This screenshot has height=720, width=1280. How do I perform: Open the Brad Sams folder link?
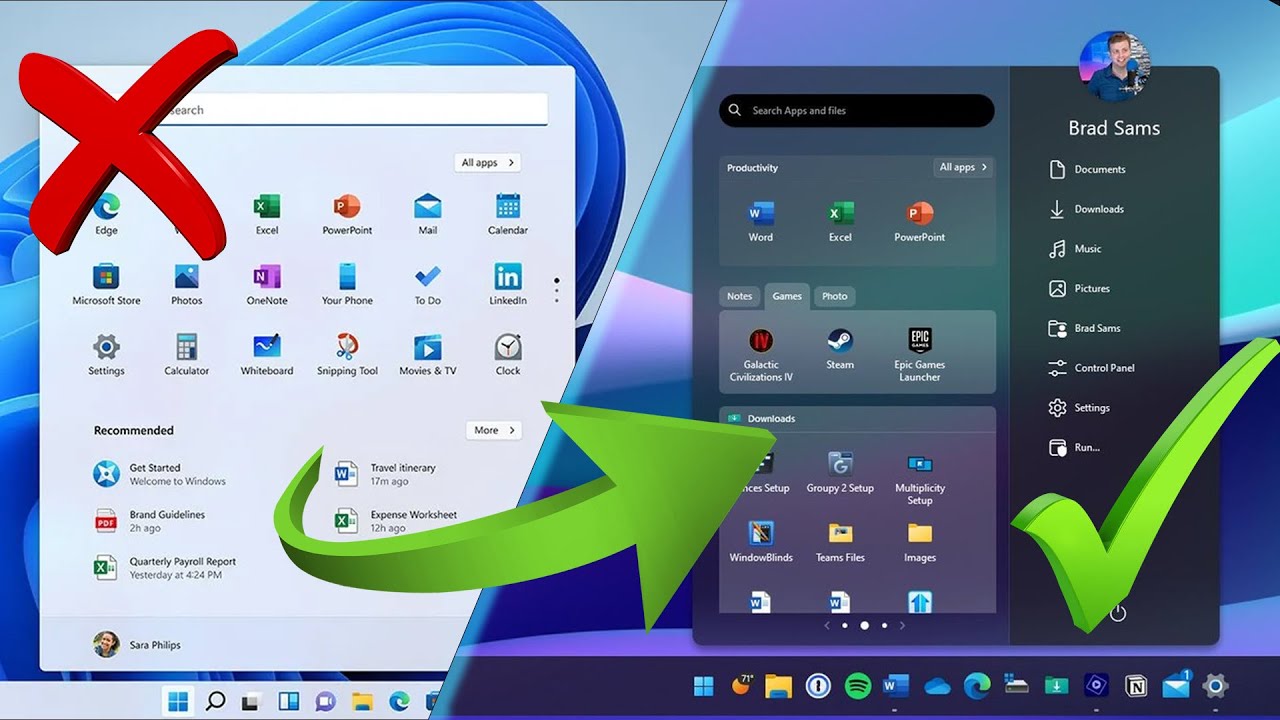(x=1084, y=328)
